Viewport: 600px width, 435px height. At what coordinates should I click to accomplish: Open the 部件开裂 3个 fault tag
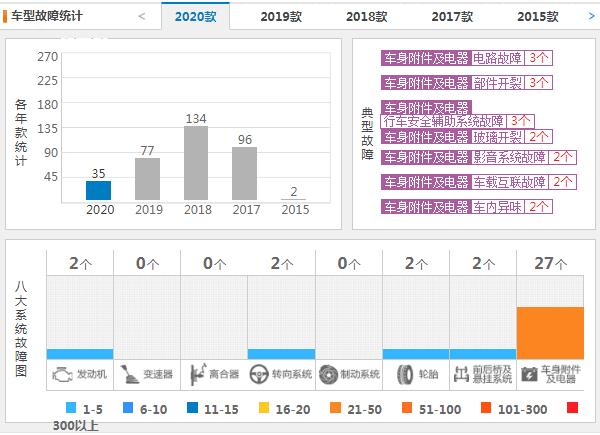point(467,83)
